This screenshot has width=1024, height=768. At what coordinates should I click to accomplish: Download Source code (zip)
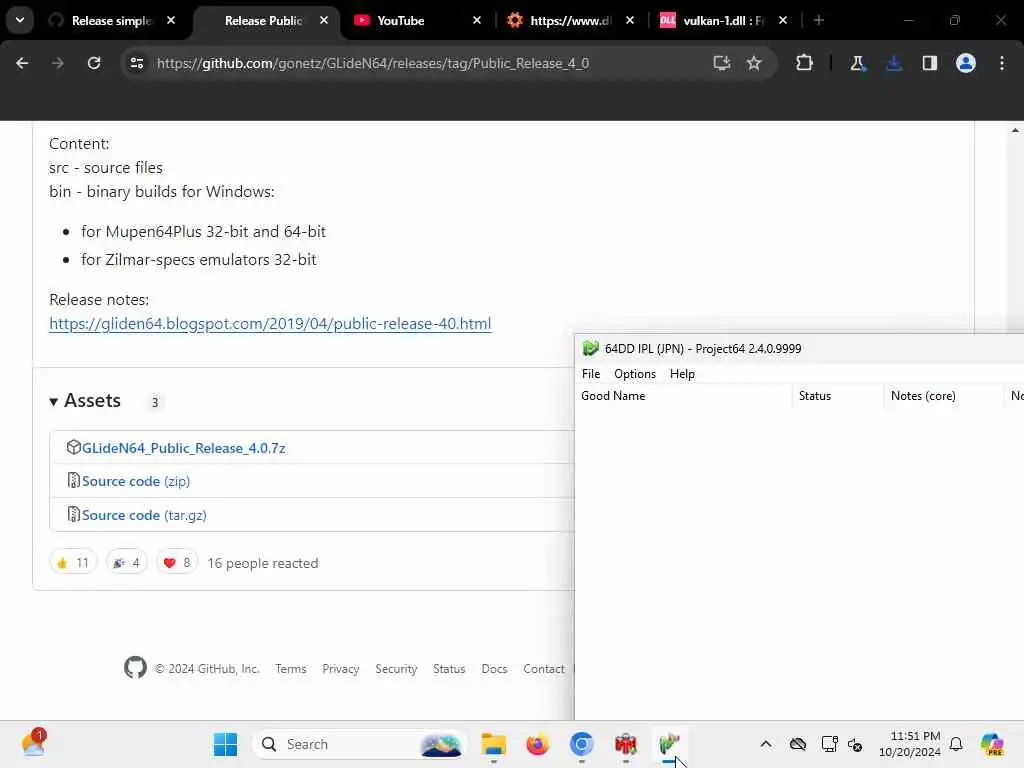click(x=136, y=481)
